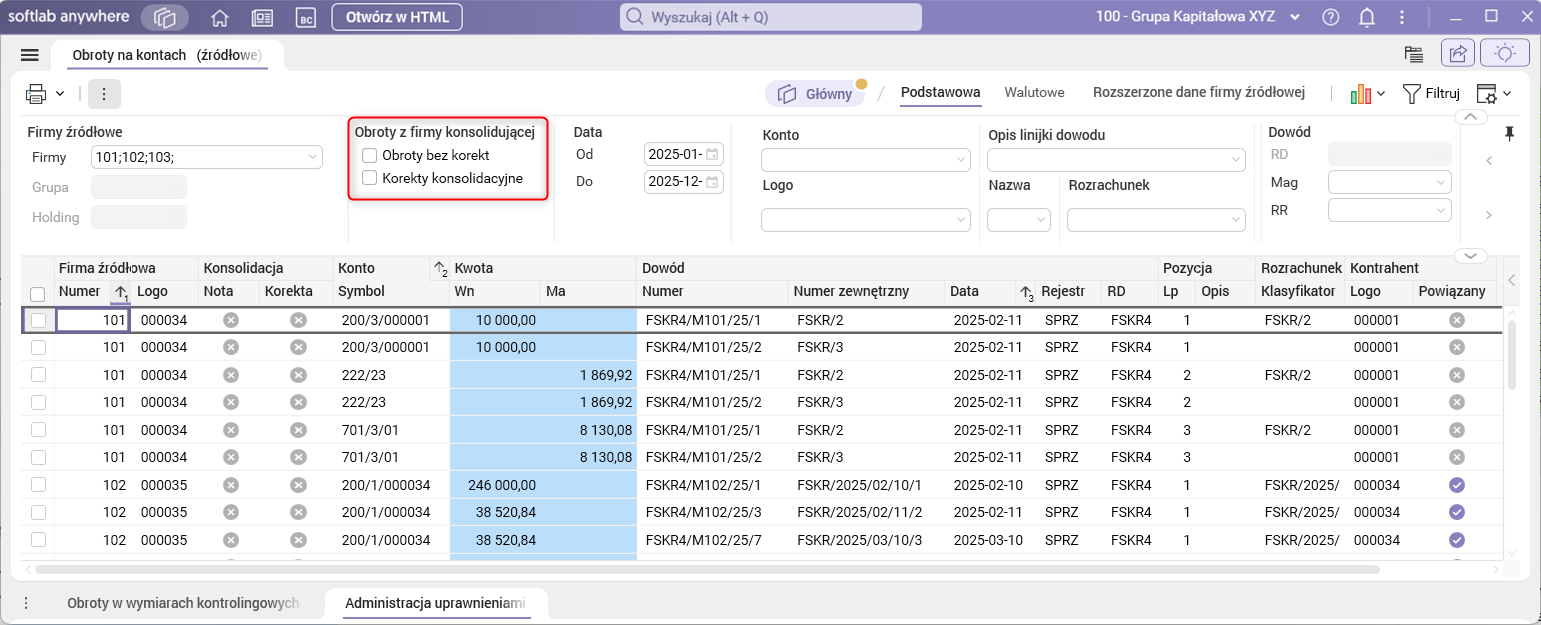Open the hamburger menu icon
This screenshot has width=1541, height=625.
click(29, 55)
